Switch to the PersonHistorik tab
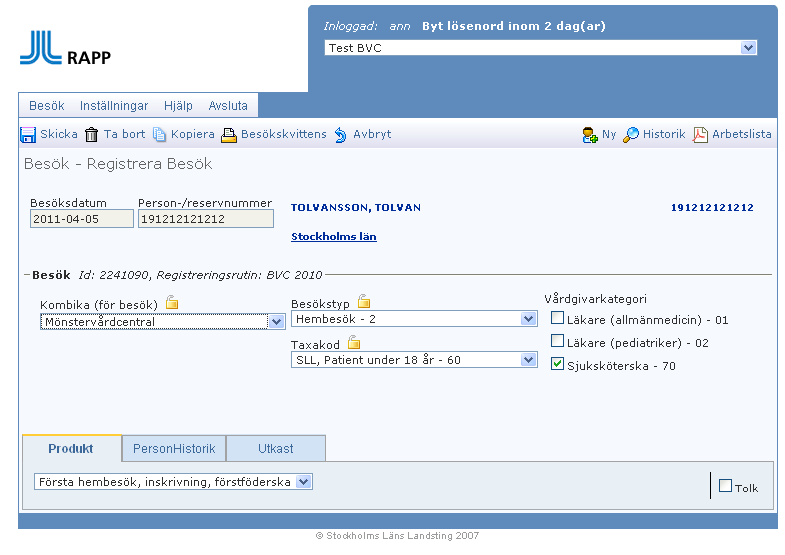 click(x=174, y=448)
